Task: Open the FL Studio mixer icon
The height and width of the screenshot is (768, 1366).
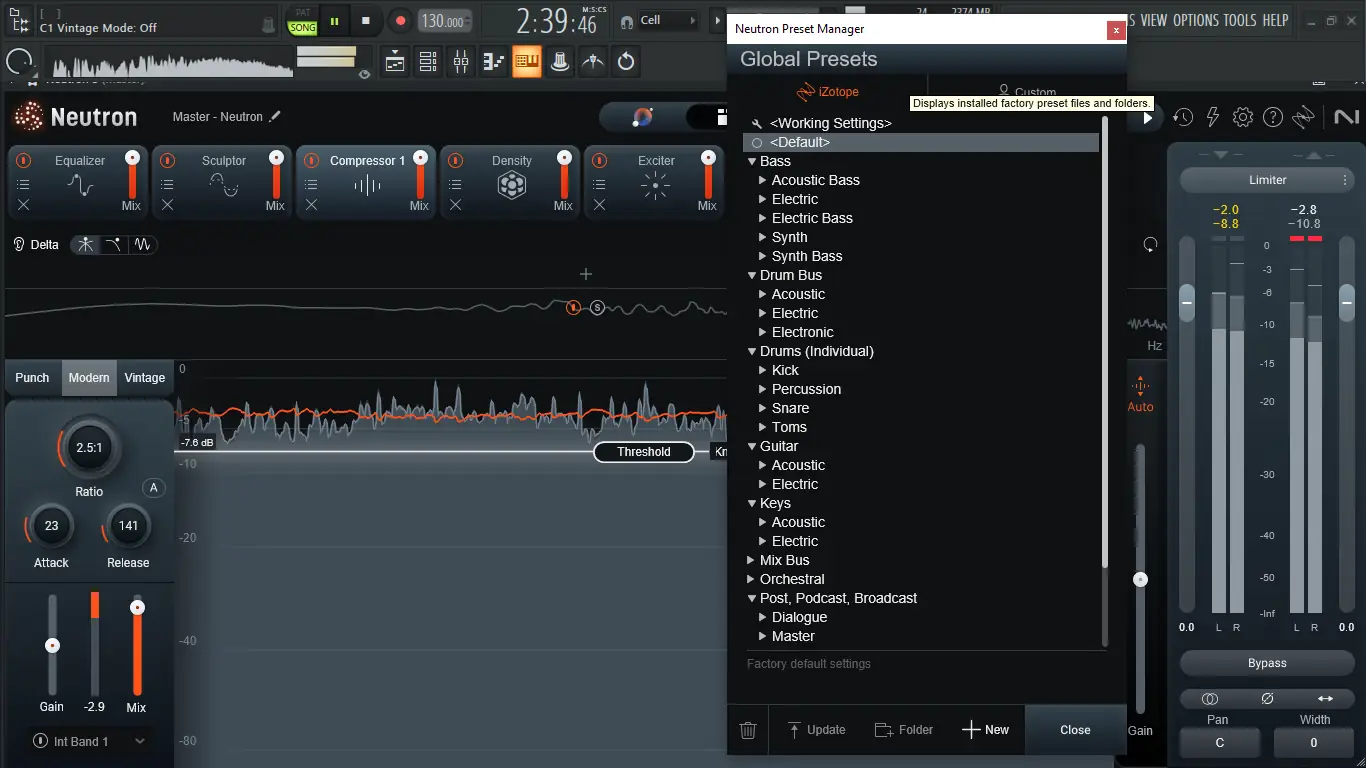Action: pyautogui.click(x=461, y=61)
